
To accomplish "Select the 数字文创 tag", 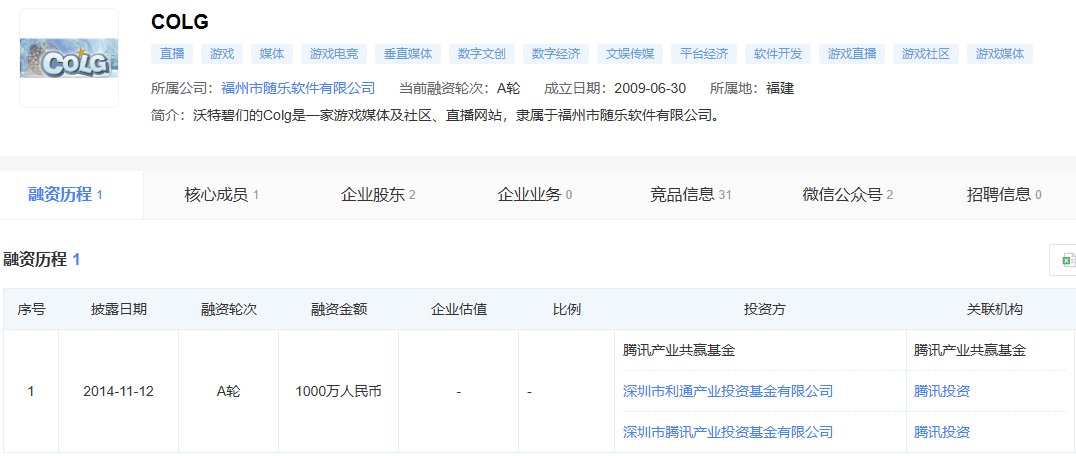I will tap(482, 54).
